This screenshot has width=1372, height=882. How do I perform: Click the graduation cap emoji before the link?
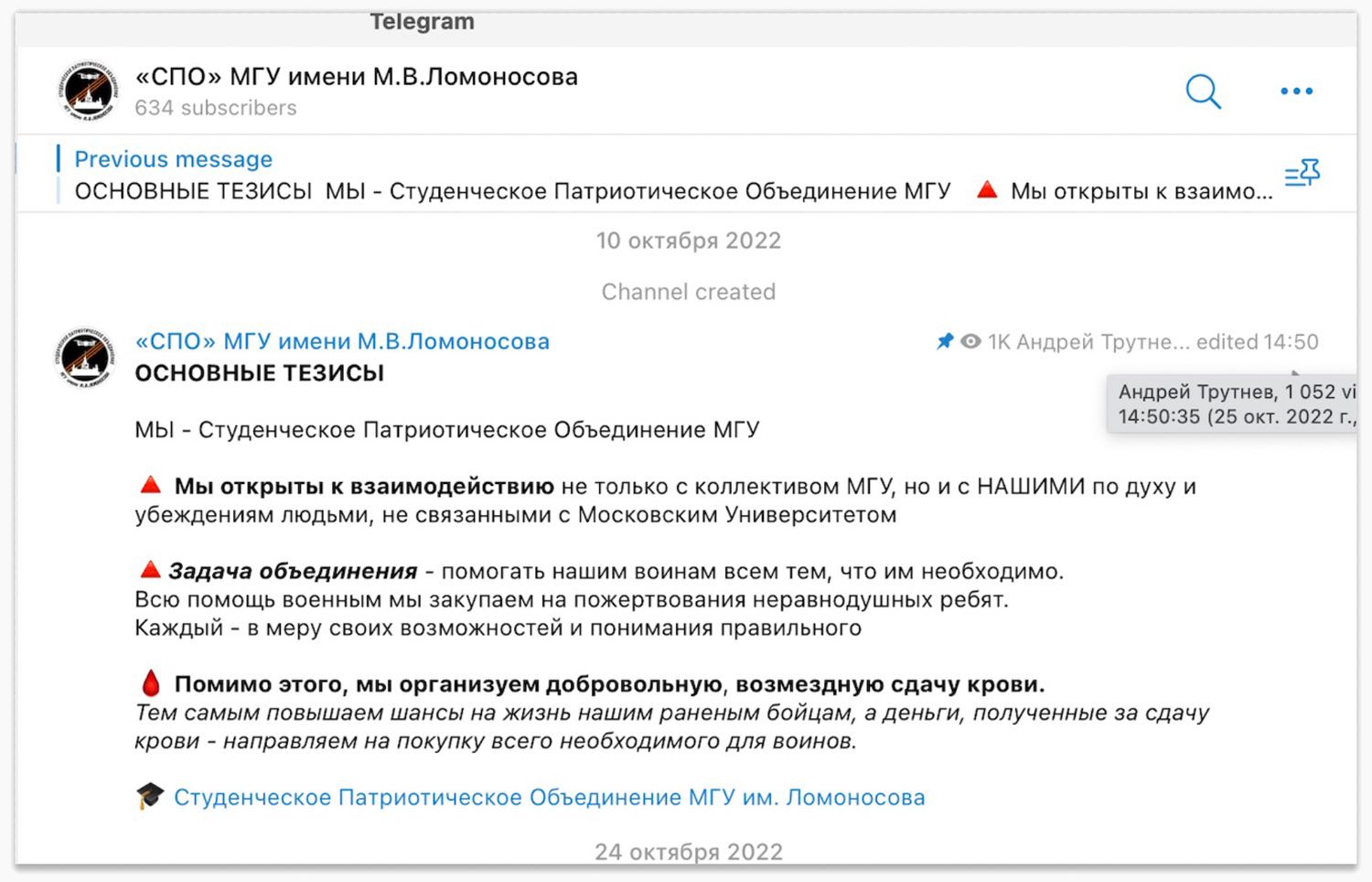tap(150, 797)
